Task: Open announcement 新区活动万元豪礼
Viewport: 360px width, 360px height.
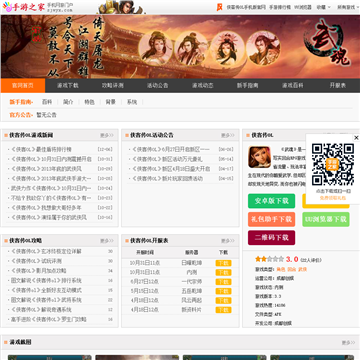Action: [x=167, y=159]
